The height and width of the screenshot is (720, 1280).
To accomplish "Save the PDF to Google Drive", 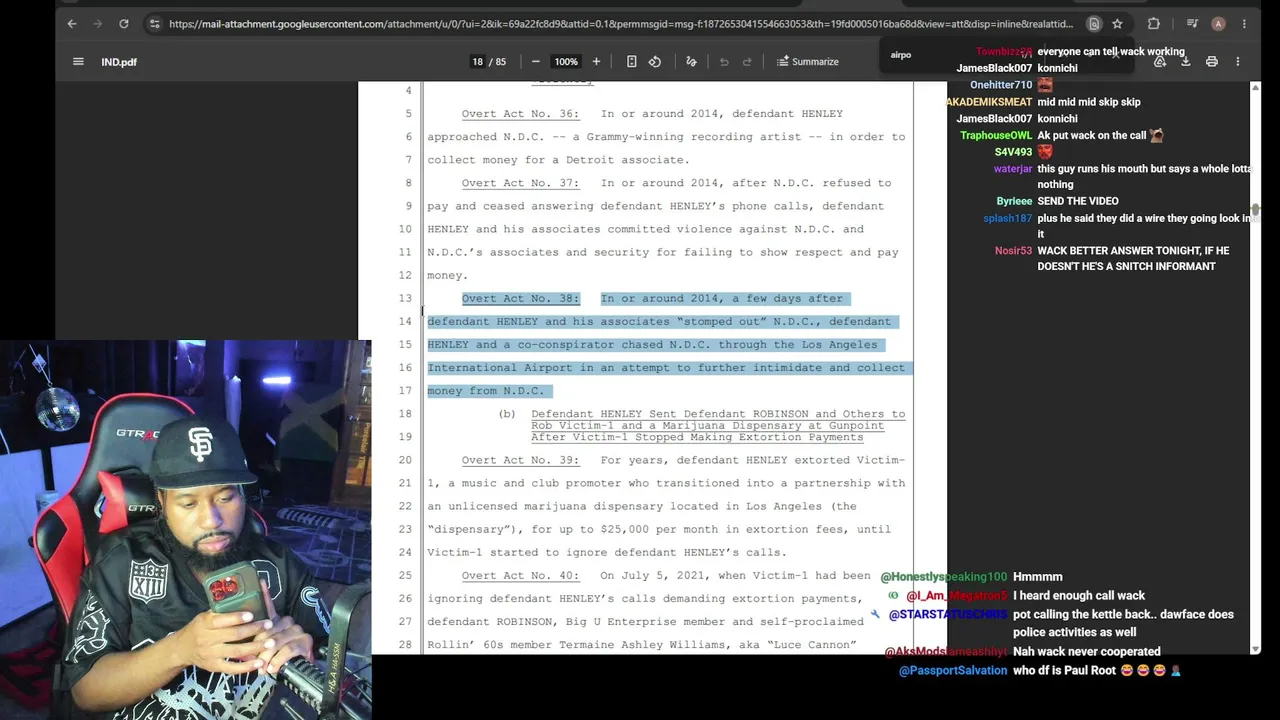I will click(x=1160, y=62).
